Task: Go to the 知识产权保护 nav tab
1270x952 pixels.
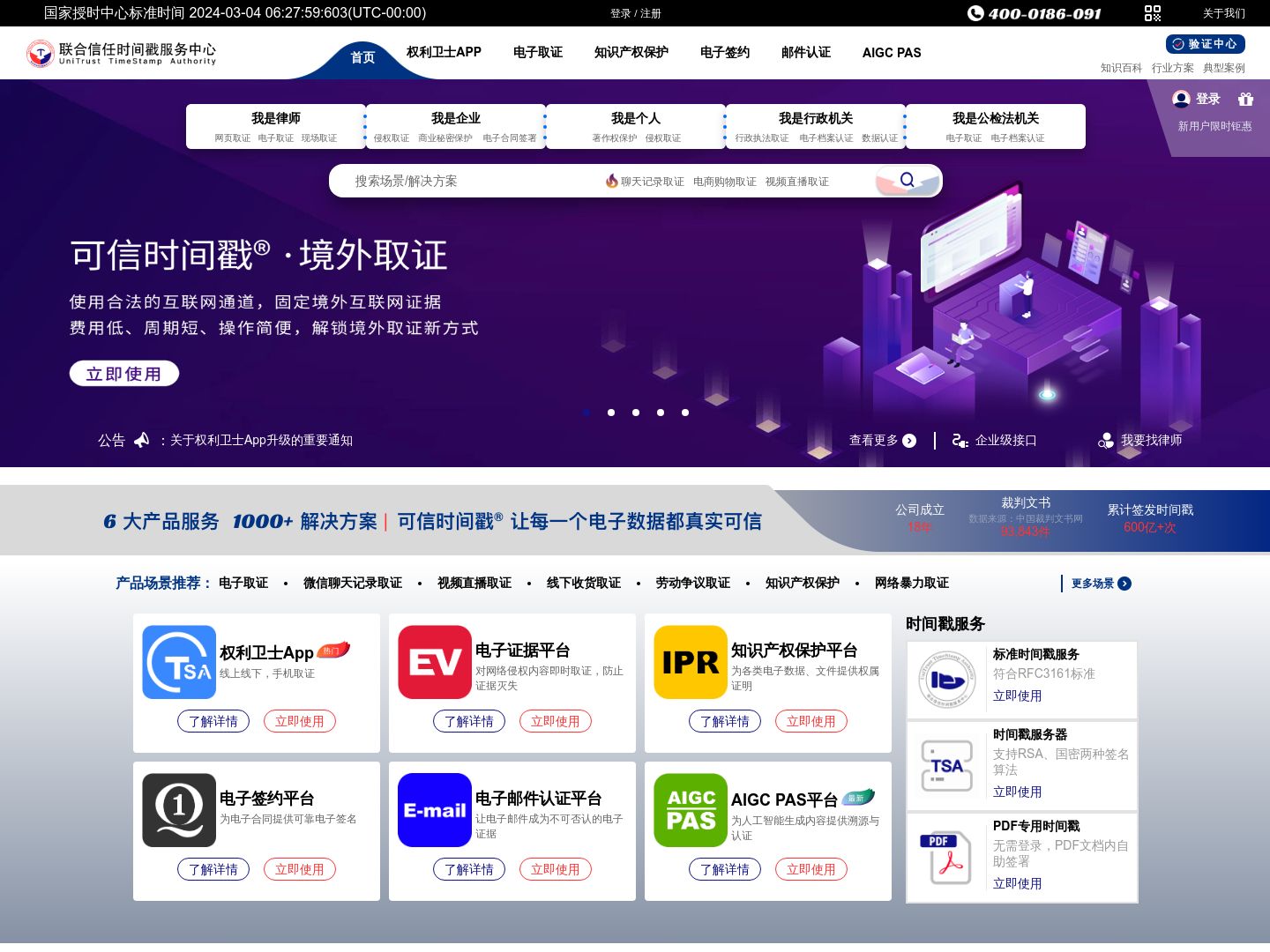Action: [631, 53]
